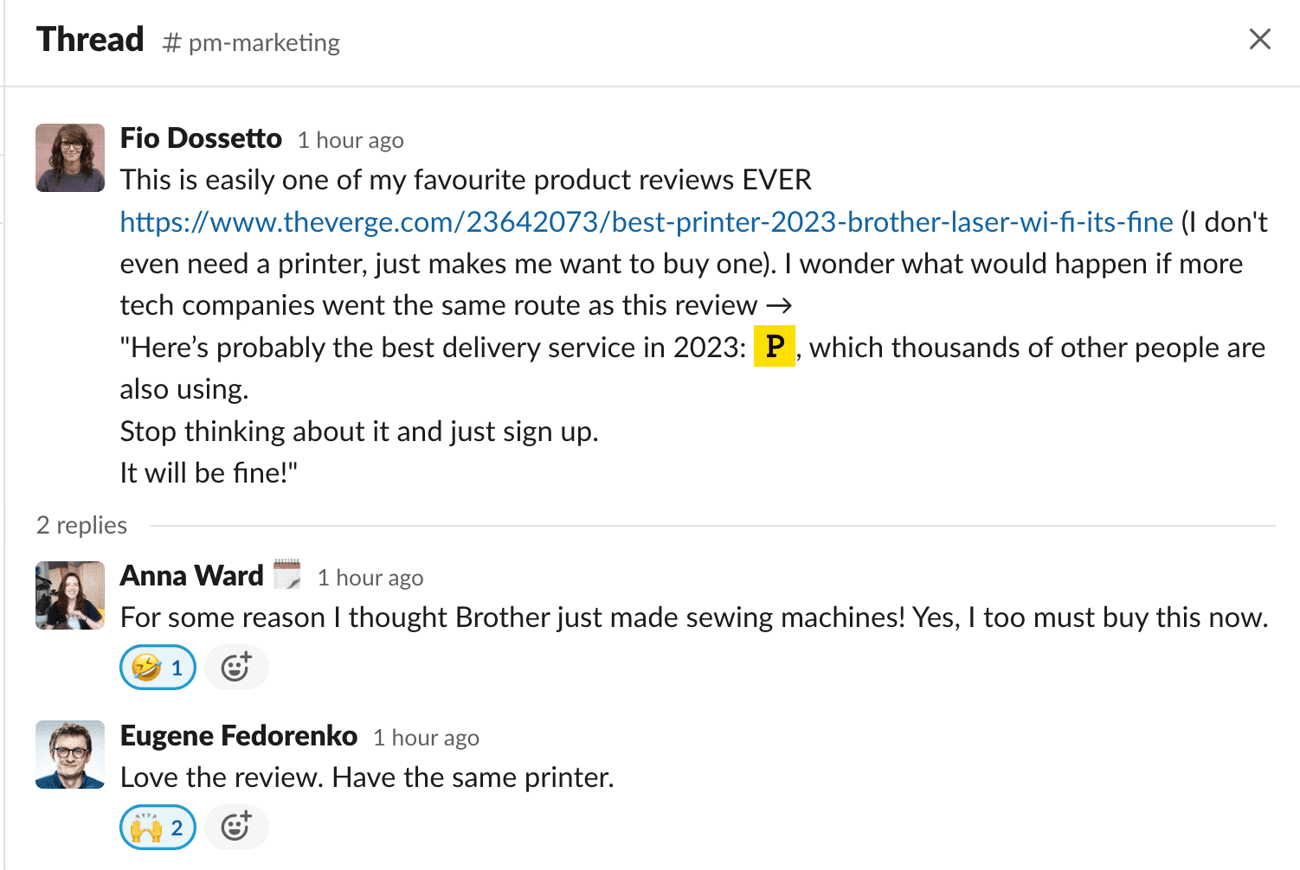Click the timestamp on Eugene Fedorenko's reply
The image size is (1300, 870).
426,738
